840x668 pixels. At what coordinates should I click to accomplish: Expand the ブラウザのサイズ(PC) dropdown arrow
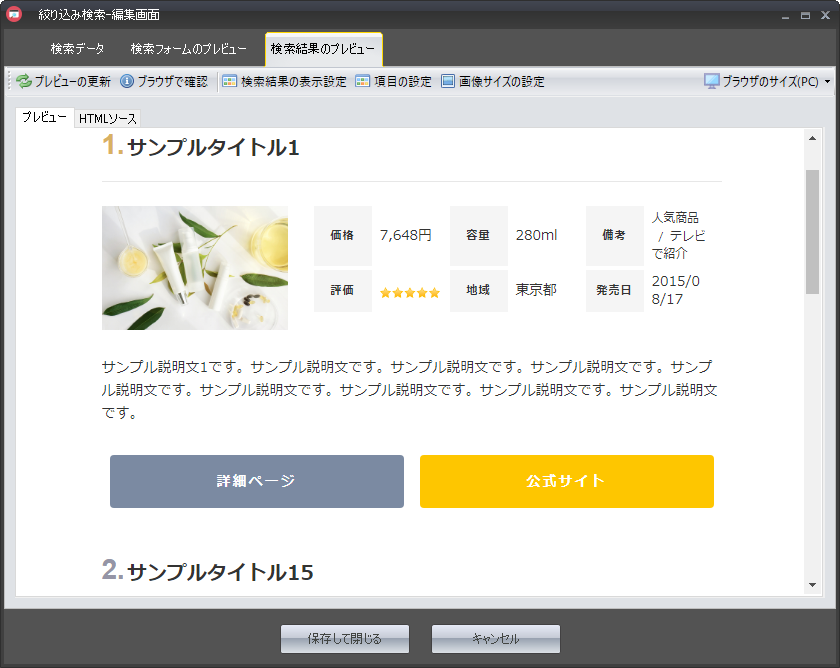[827, 82]
